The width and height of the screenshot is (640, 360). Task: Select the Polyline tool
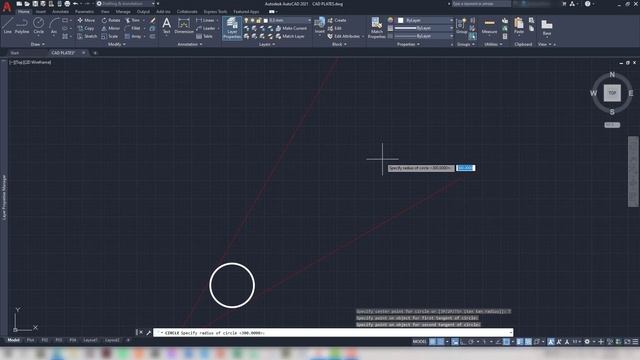click(22, 26)
